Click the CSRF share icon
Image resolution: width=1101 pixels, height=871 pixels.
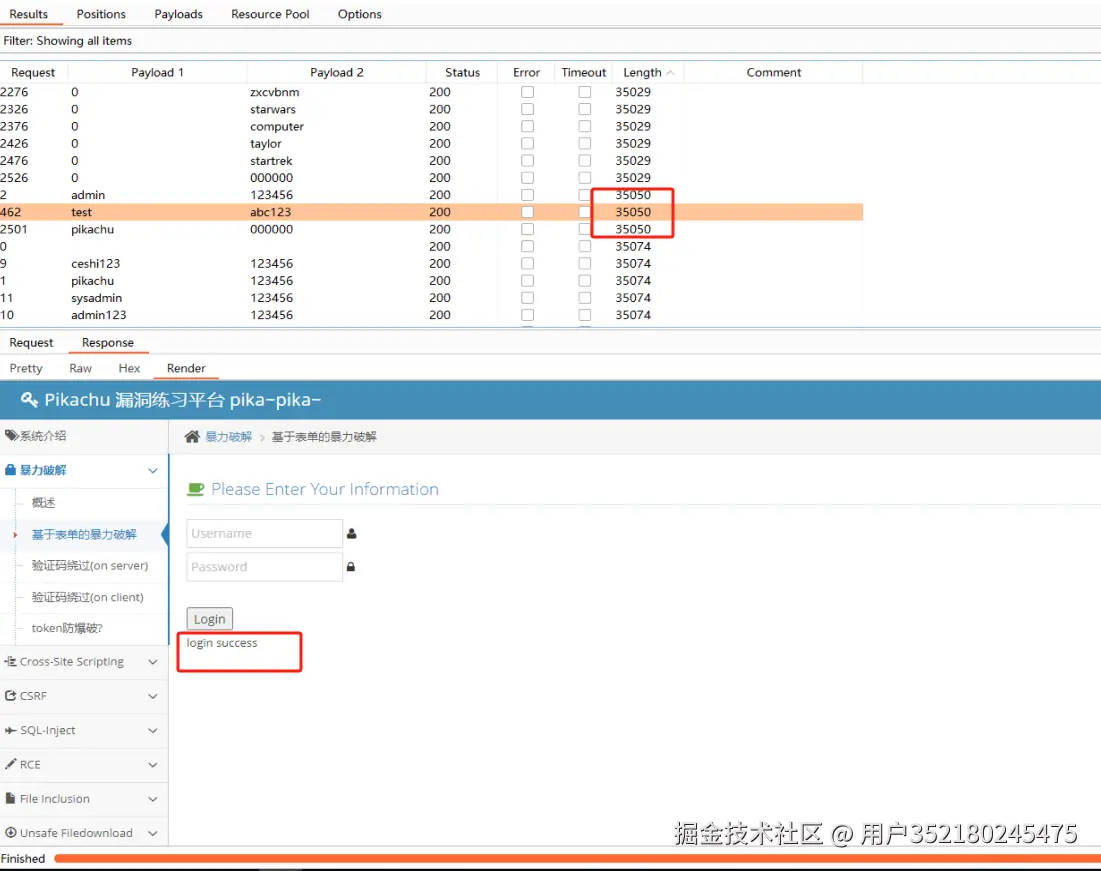pyautogui.click(x=11, y=695)
